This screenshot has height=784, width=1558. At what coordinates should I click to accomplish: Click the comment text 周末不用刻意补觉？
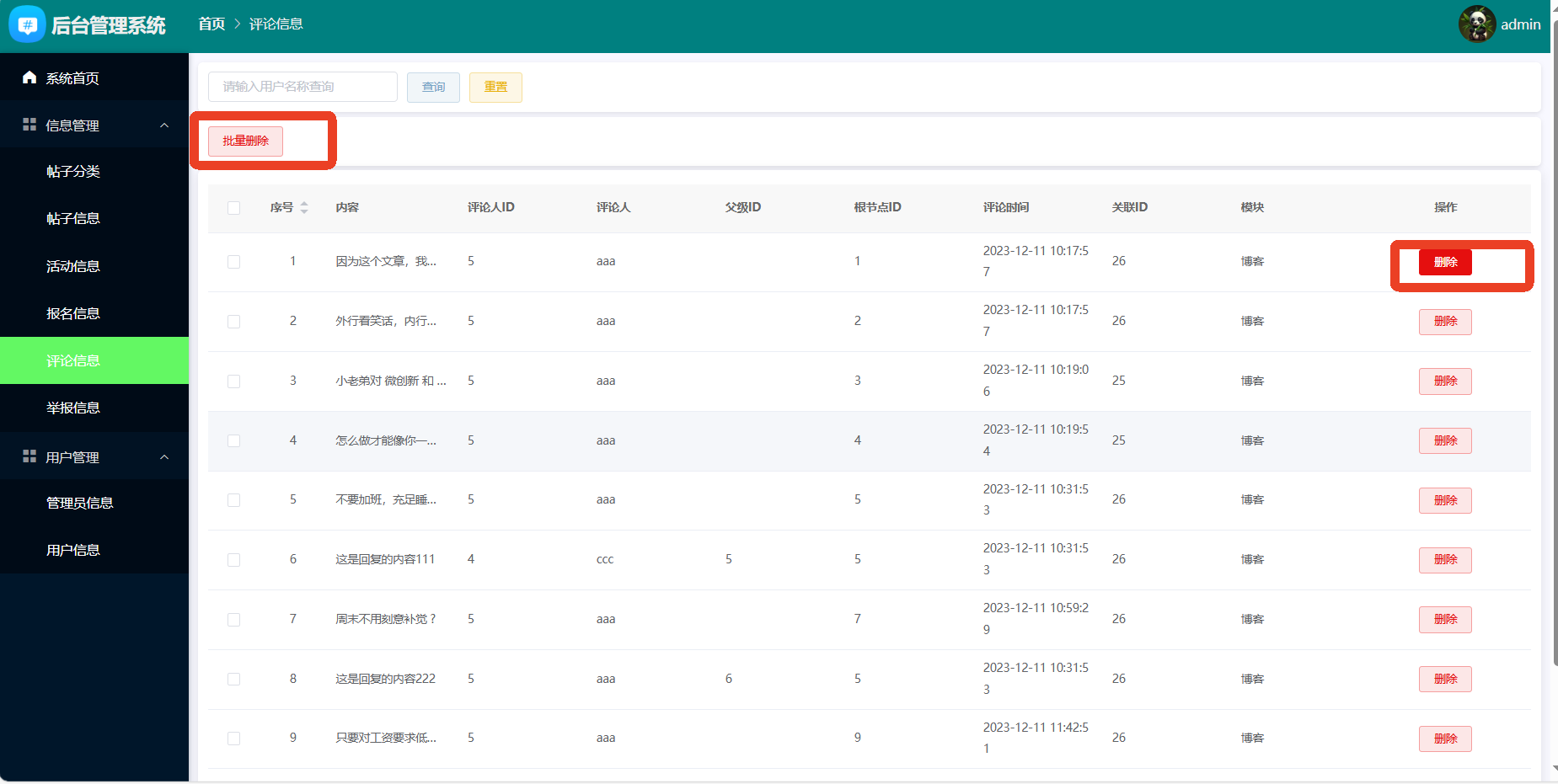pos(386,619)
